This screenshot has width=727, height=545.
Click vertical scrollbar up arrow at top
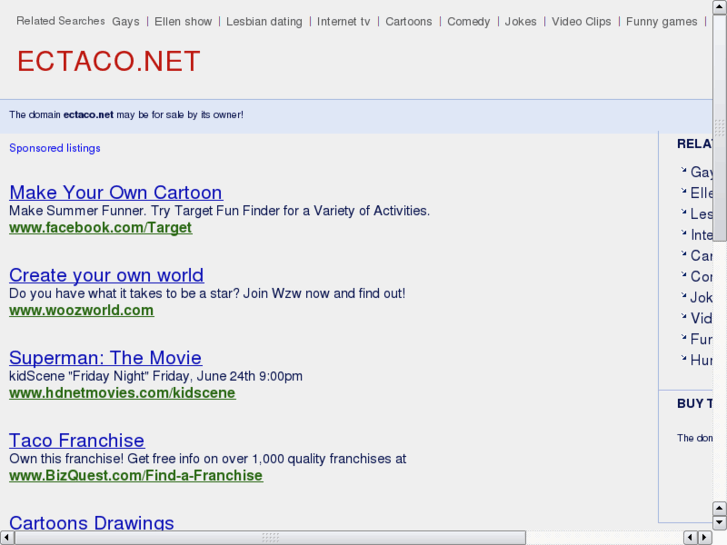point(720,7)
